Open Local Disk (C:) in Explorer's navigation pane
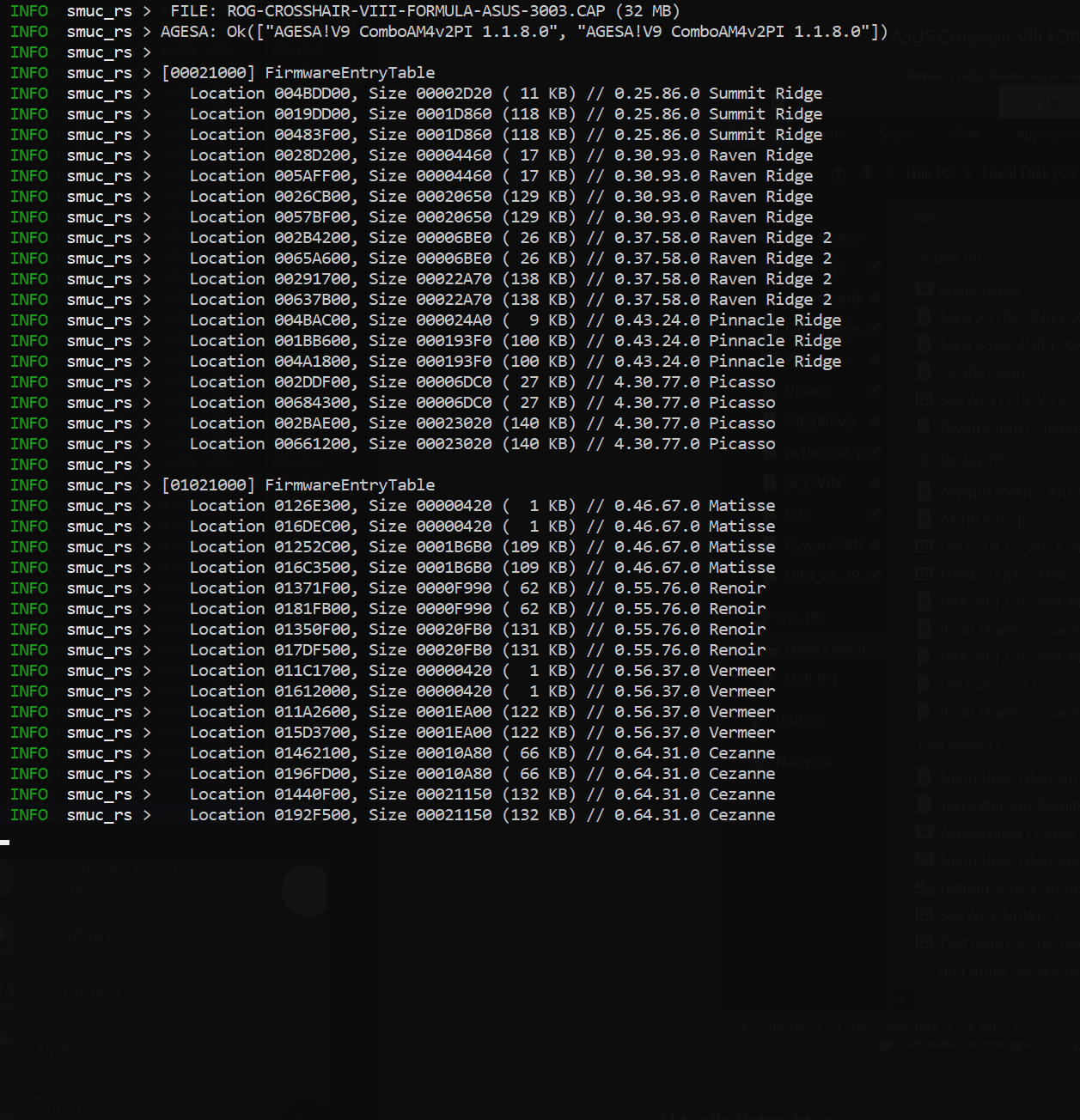This screenshot has height=1120, width=1080. coord(832,649)
